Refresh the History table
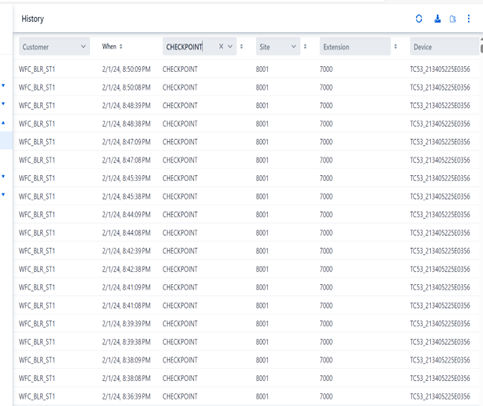 (419, 19)
